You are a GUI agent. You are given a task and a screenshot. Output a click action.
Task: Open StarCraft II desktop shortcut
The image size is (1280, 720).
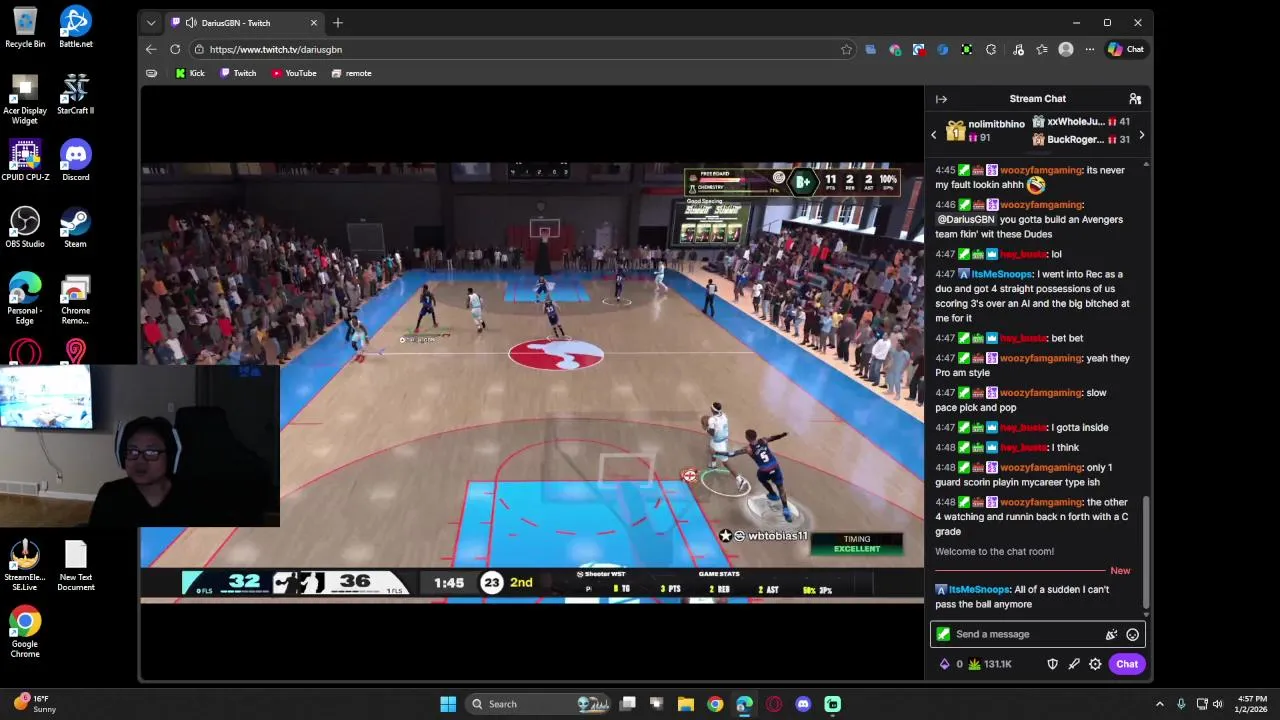coord(75,93)
